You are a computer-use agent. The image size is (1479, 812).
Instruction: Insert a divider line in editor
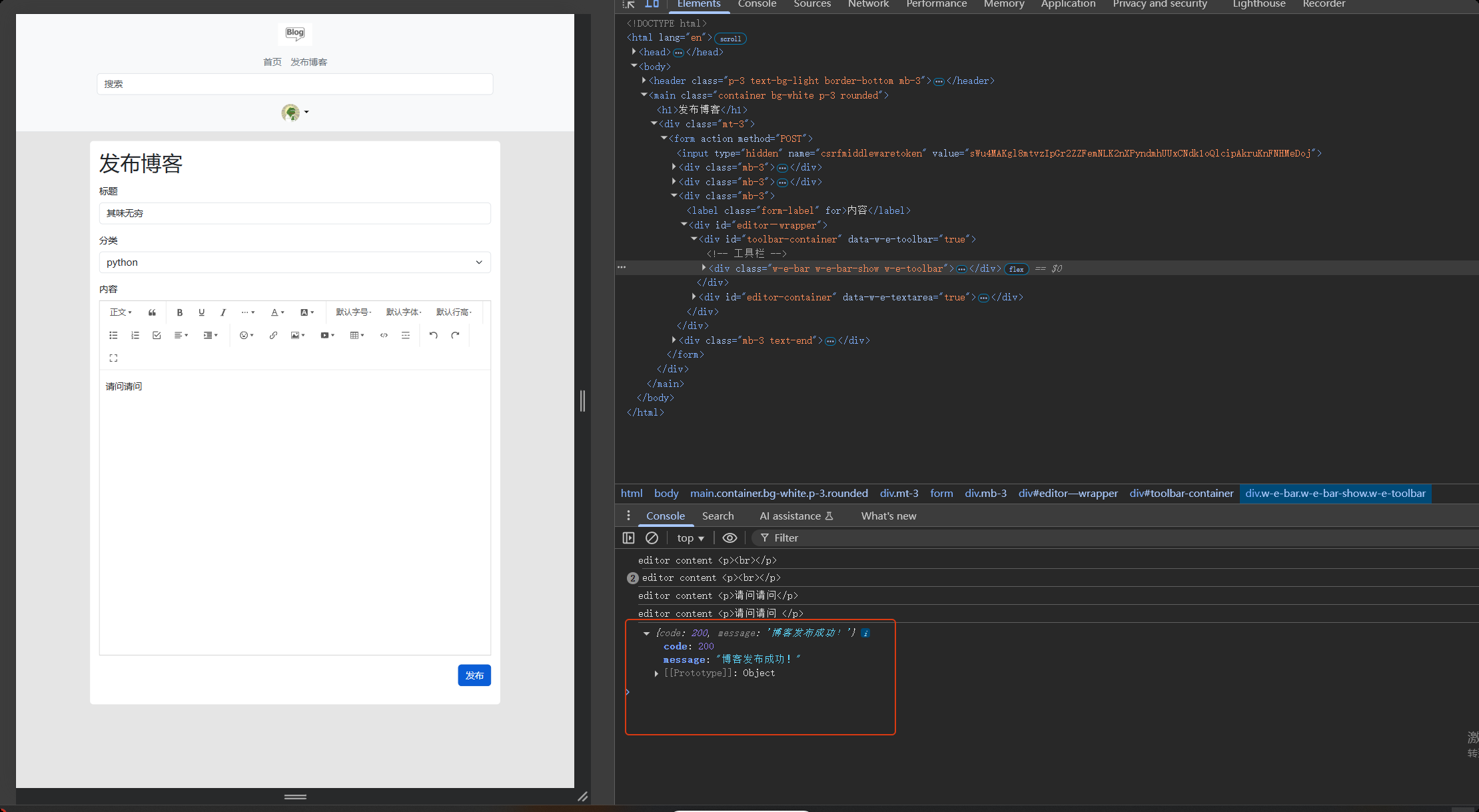coord(406,336)
